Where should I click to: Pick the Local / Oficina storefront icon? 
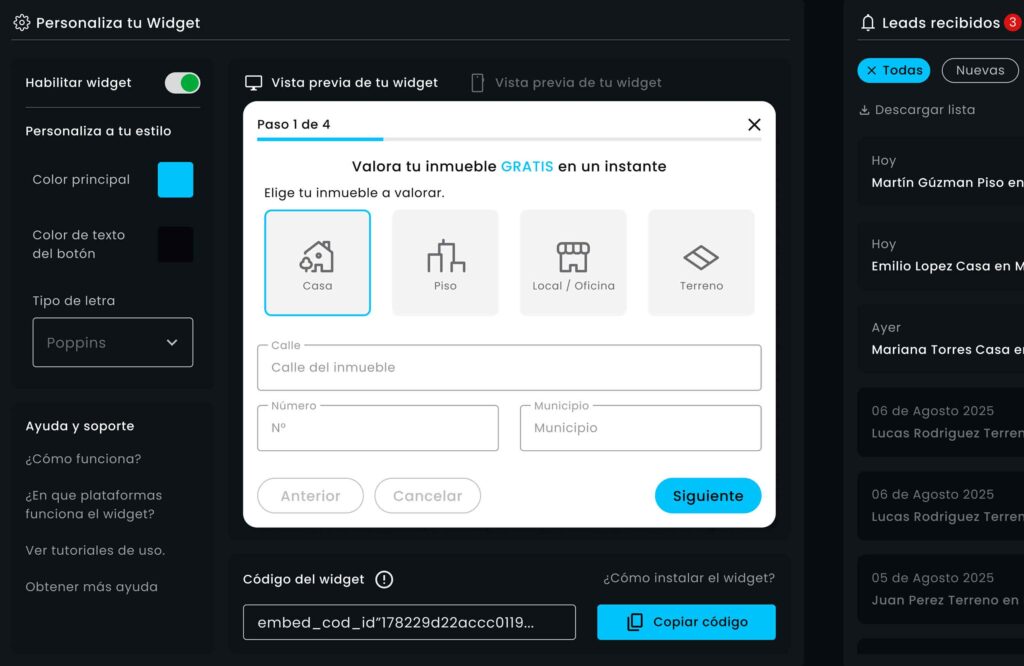click(573, 257)
